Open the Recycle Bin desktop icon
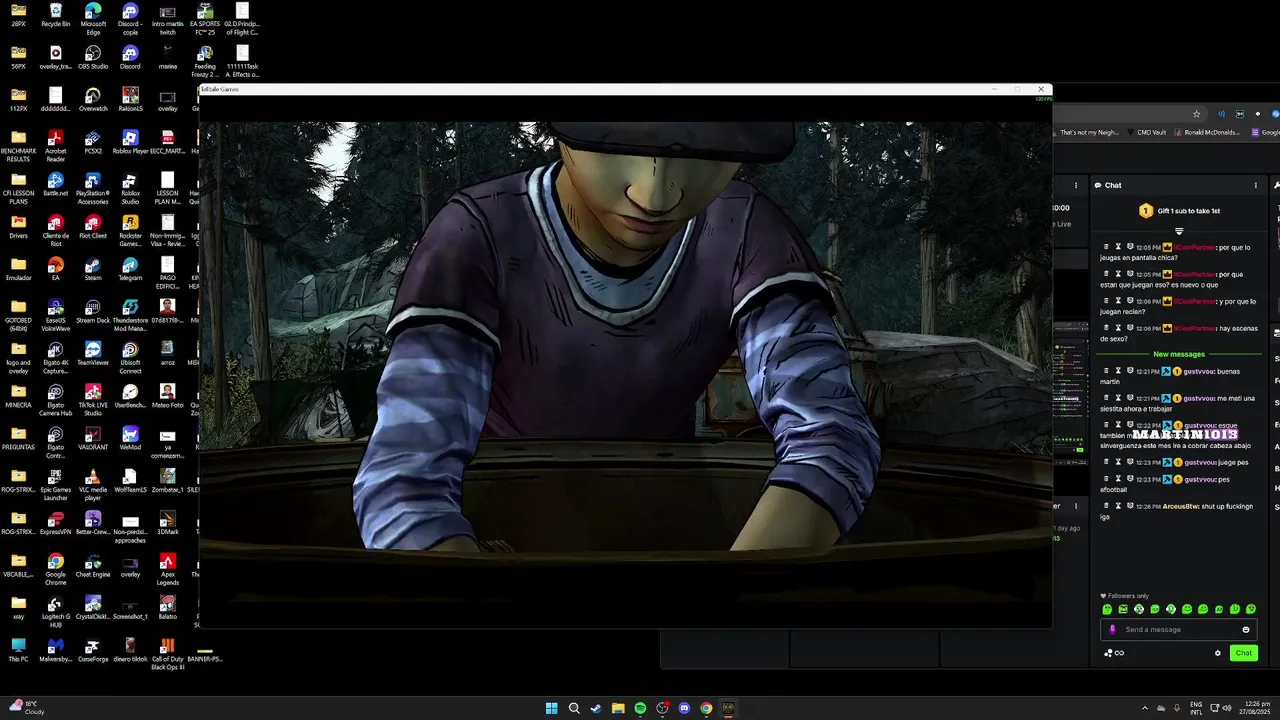Image resolution: width=1280 pixels, height=720 pixels. (x=55, y=15)
